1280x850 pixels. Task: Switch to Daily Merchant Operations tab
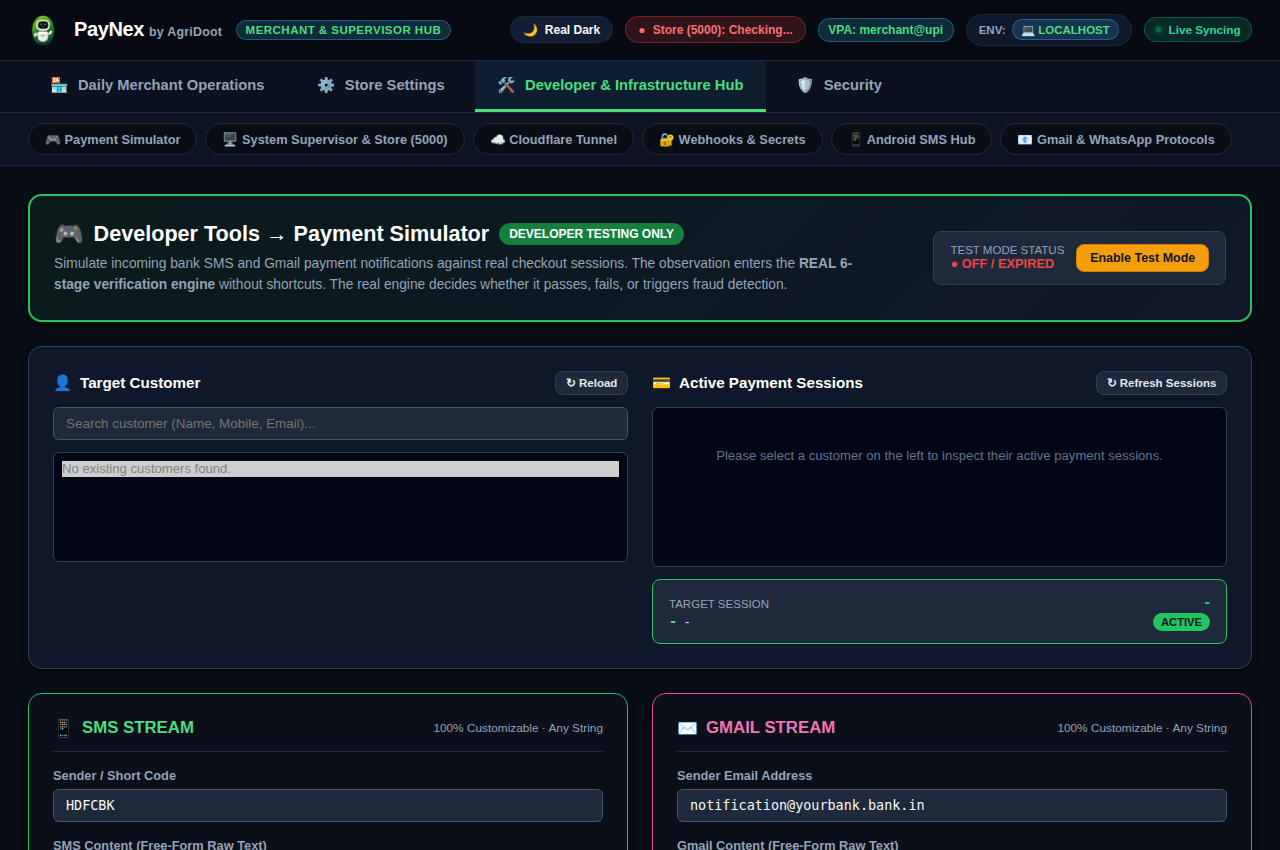(x=157, y=85)
